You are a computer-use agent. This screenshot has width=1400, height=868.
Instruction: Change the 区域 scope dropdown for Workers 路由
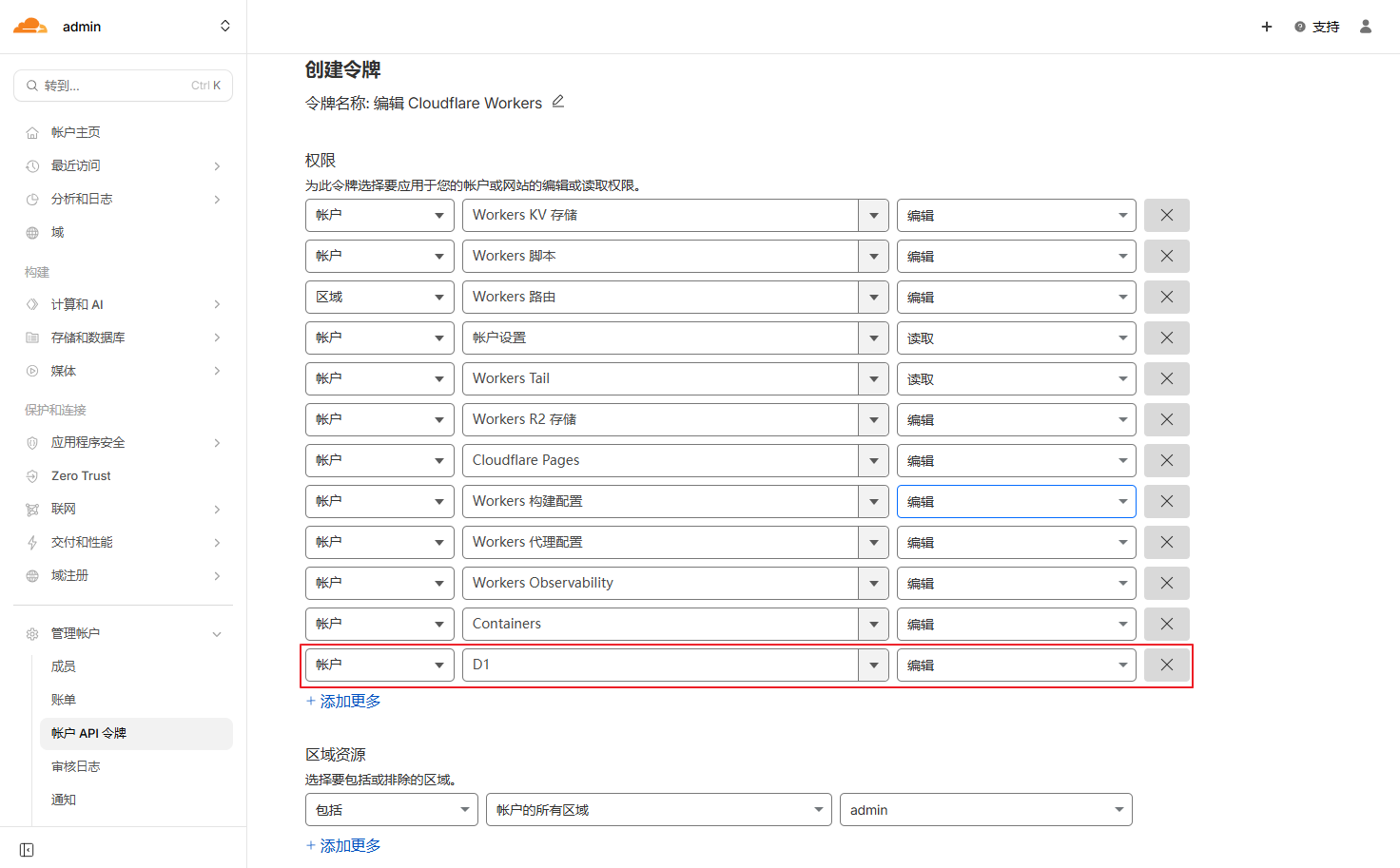(x=379, y=298)
